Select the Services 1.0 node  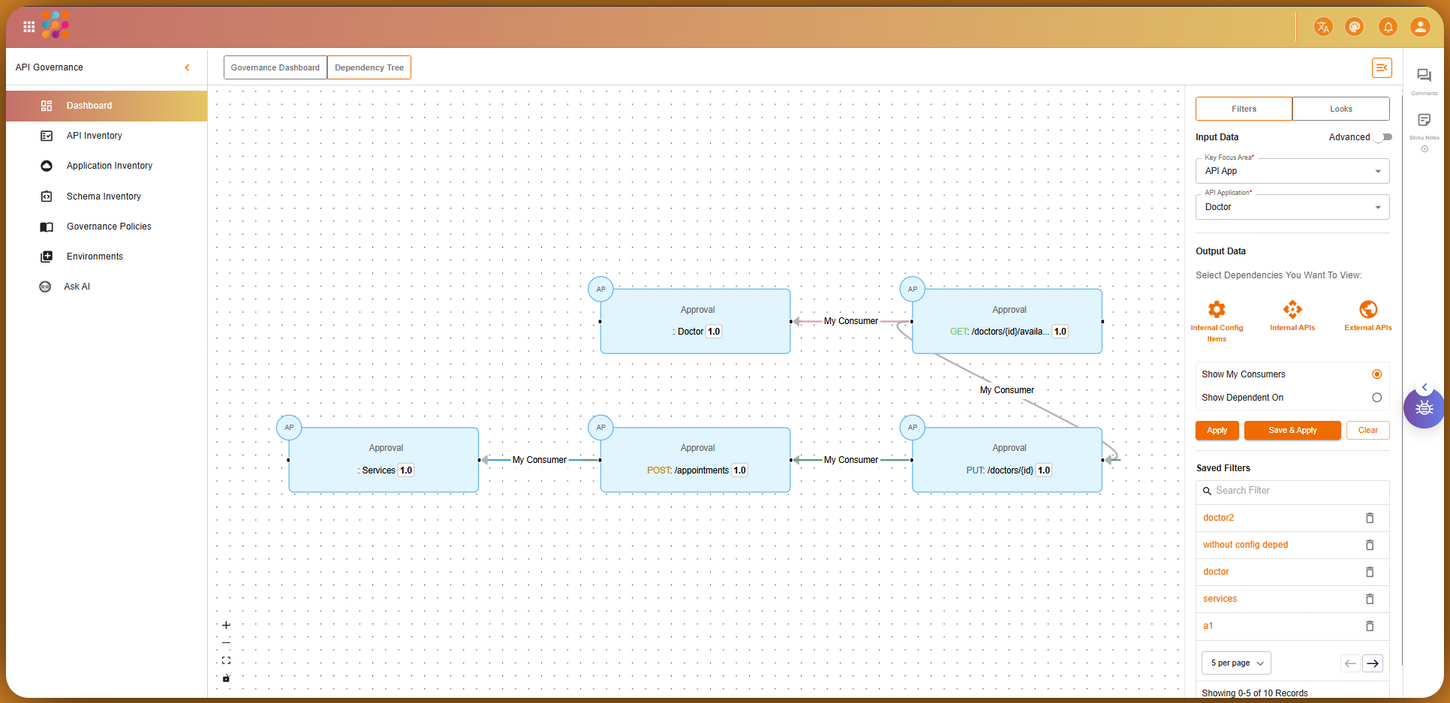pyautogui.click(x=384, y=460)
